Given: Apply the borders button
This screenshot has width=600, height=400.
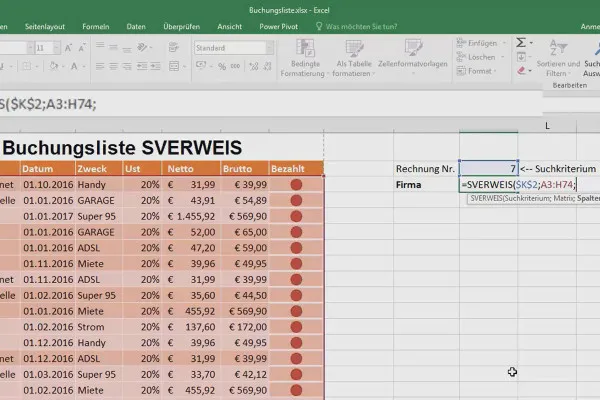Looking at the screenshot, I should 27,66.
